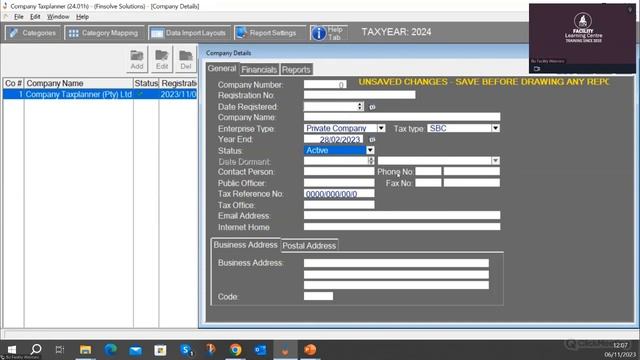
Task: Open the Help Tab info icon
Action: (319, 33)
